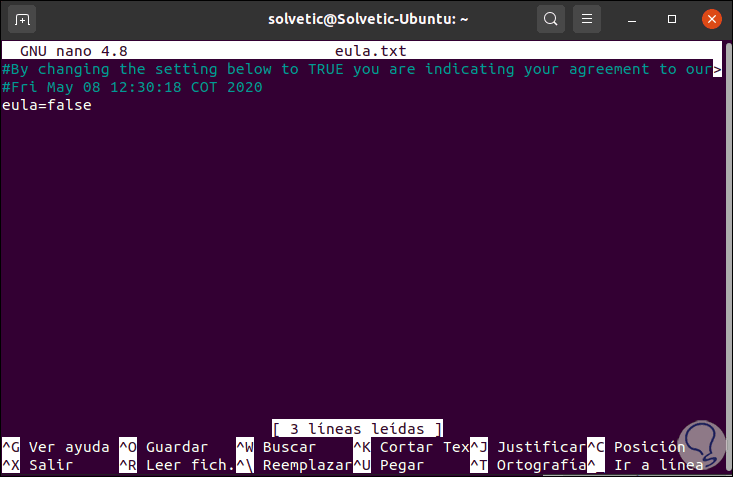Click the timestamp comment line
The width and height of the screenshot is (733, 477).
(132, 87)
